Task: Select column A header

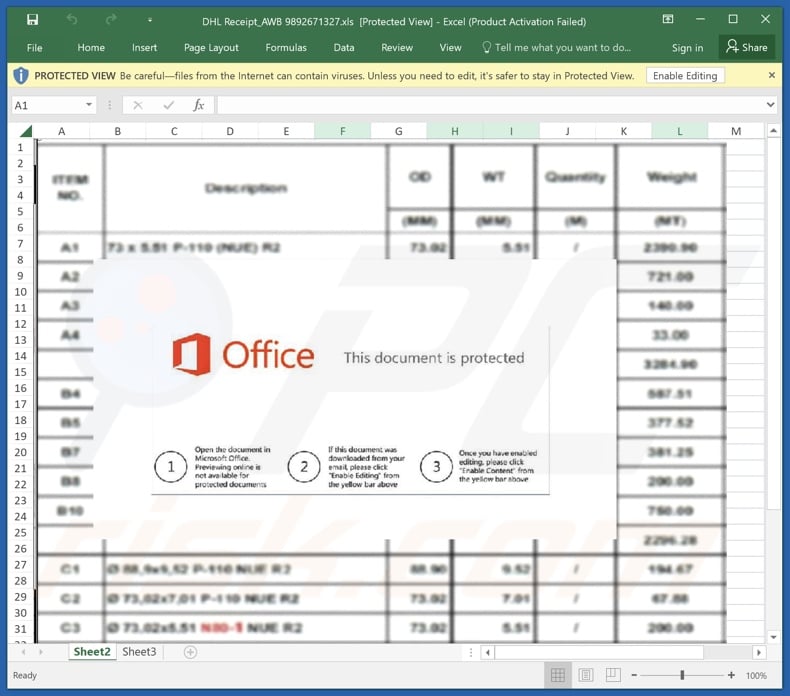Action: pos(61,131)
